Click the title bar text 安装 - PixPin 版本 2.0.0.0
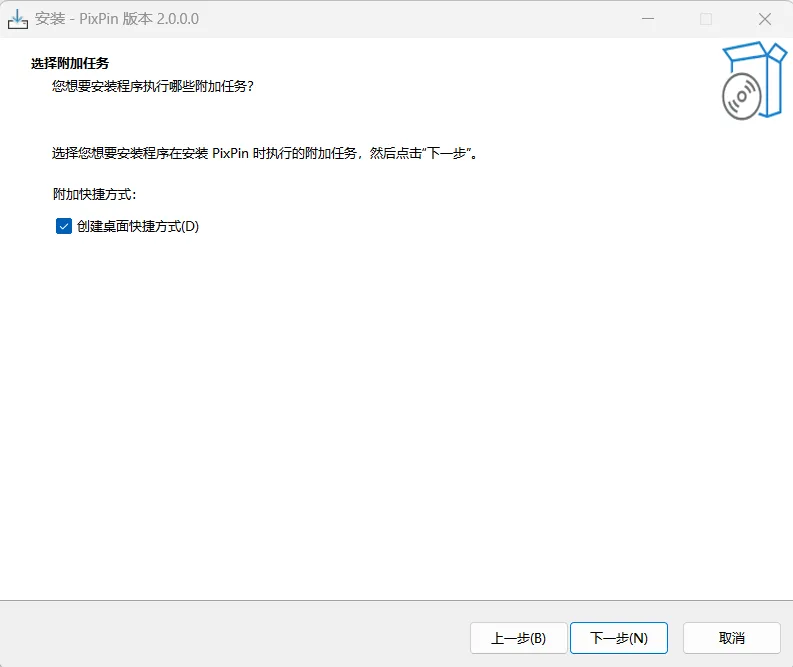Image resolution: width=793 pixels, height=667 pixels. (117, 19)
